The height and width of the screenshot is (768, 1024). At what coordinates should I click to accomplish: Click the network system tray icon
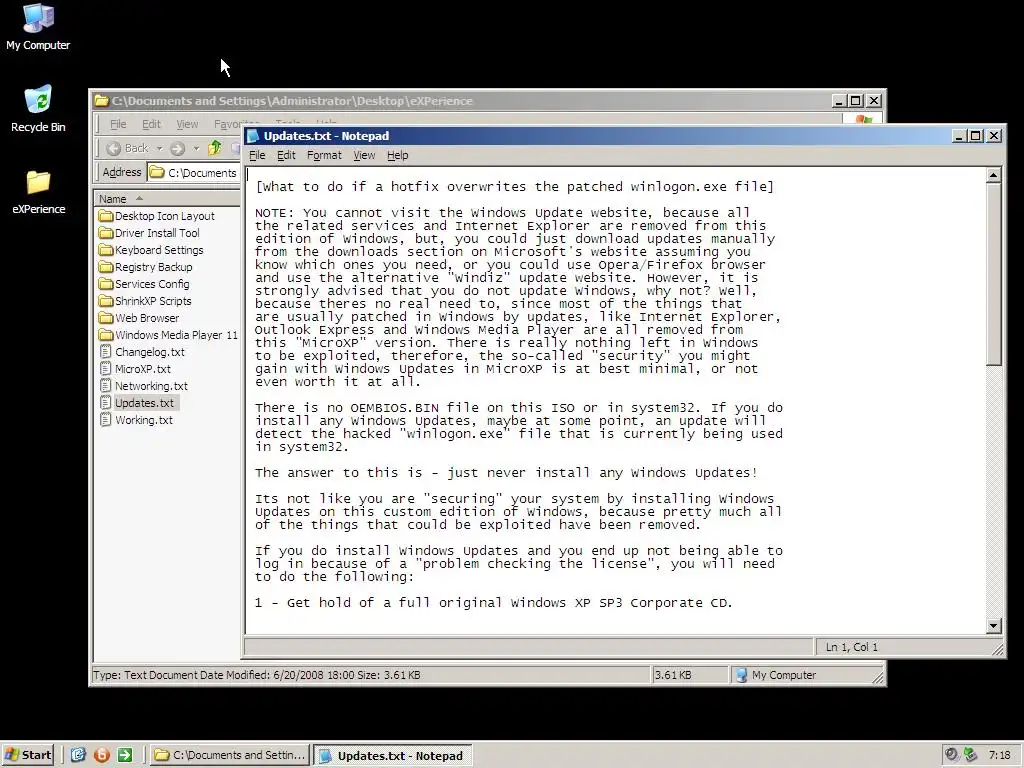pyautogui.click(x=970, y=754)
